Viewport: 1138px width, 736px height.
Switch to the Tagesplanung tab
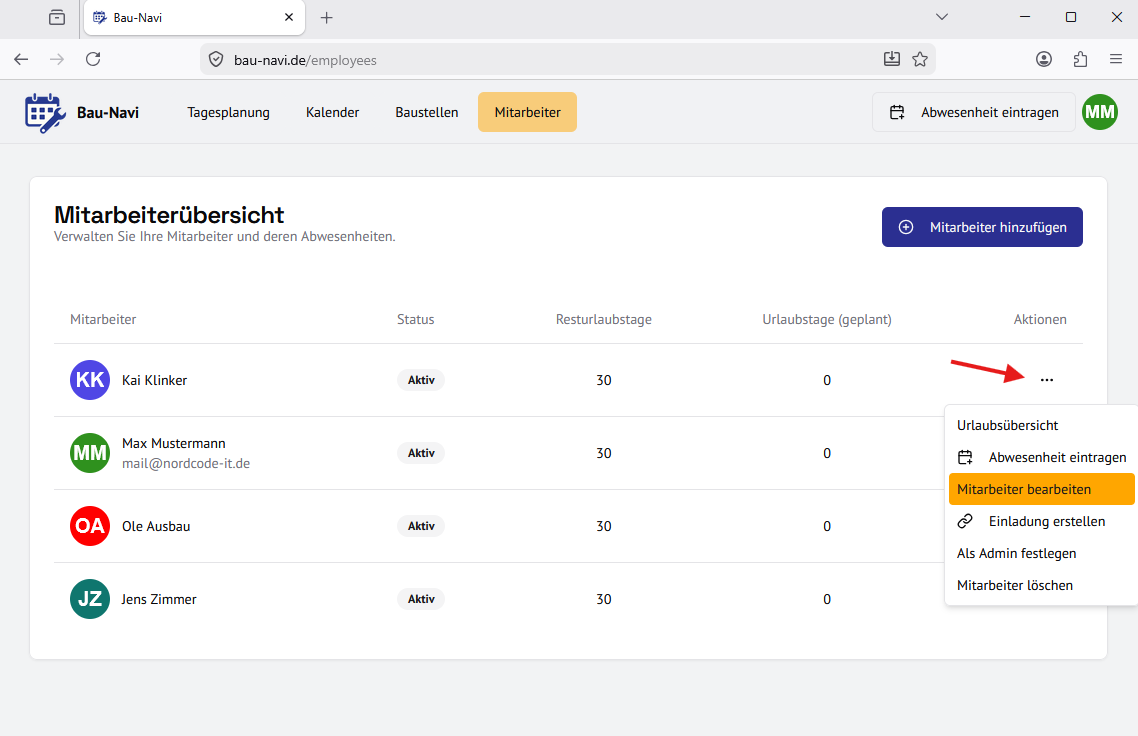(x=229, y=113)
